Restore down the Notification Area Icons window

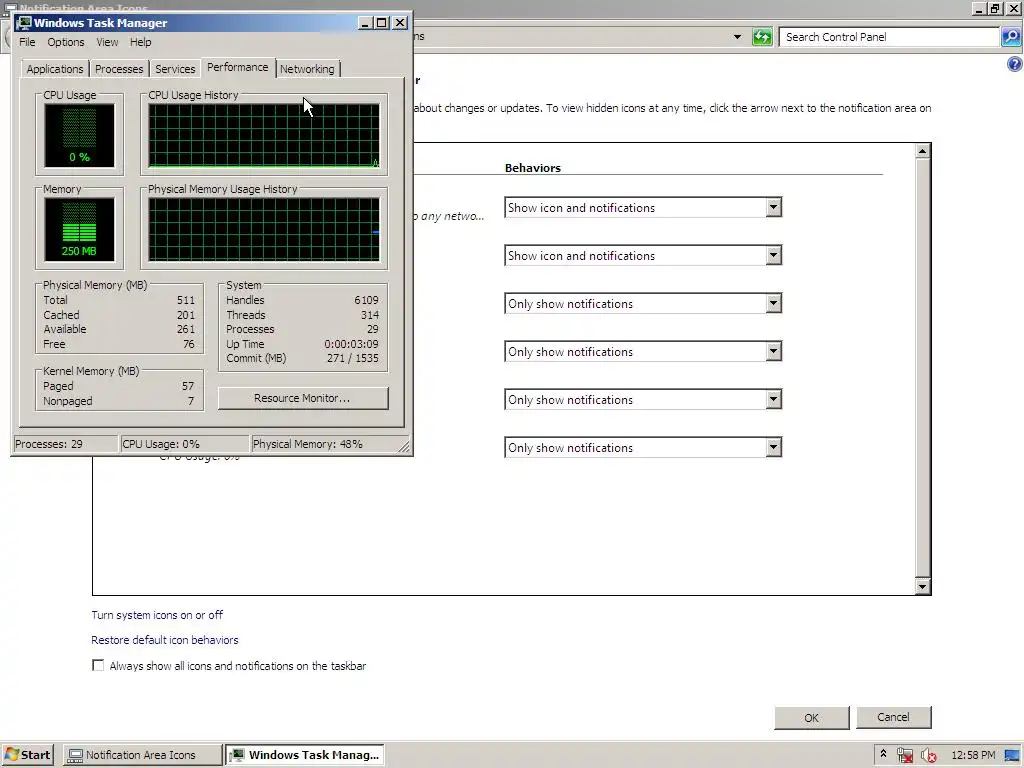(995, 8)
